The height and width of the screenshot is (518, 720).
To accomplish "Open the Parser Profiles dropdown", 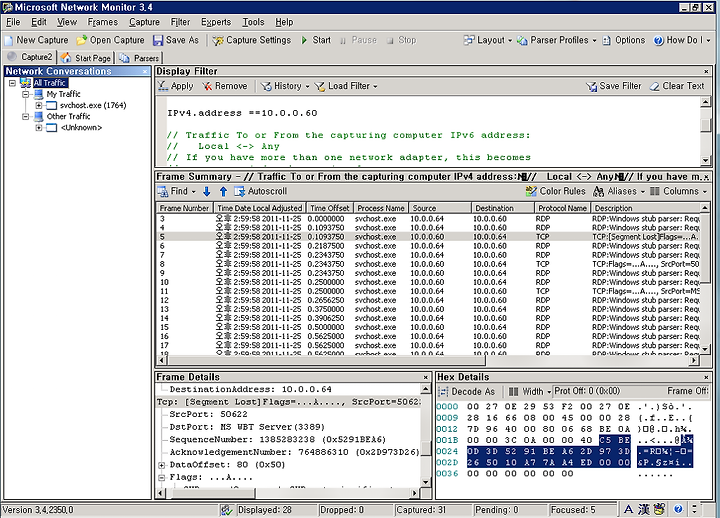I will point(557,40).
